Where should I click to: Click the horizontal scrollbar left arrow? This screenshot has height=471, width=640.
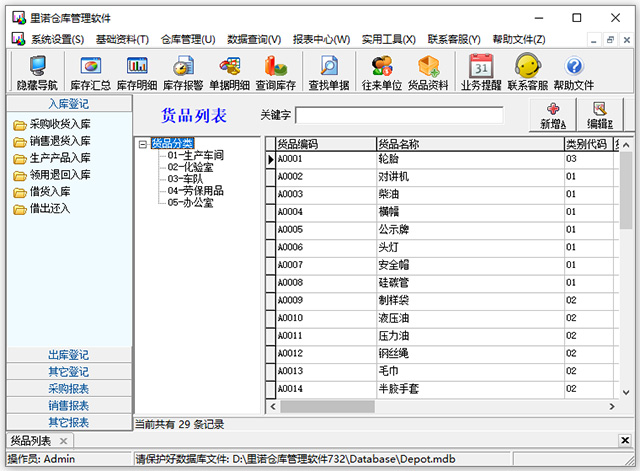click(273, 407)
